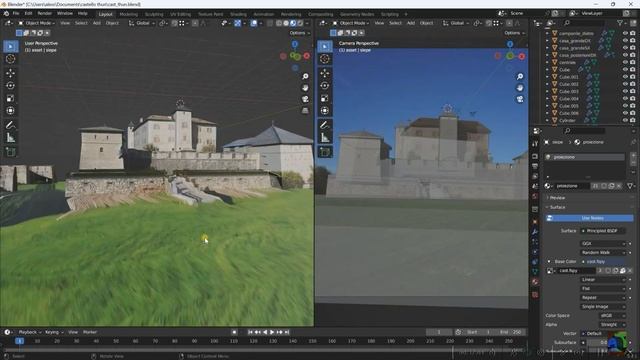Hide Cube.005 with its eye icon

tap(625, 106)
